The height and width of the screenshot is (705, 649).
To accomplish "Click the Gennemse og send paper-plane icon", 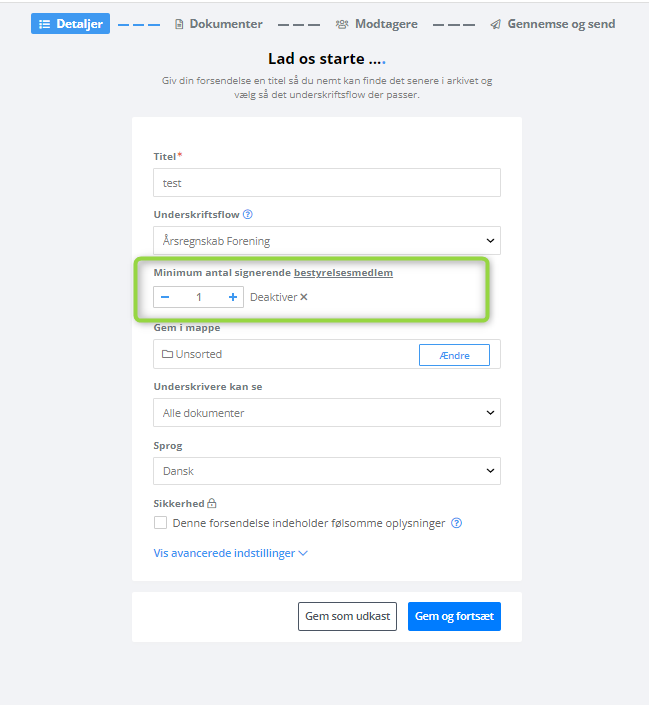I will [x=495, y=24].
